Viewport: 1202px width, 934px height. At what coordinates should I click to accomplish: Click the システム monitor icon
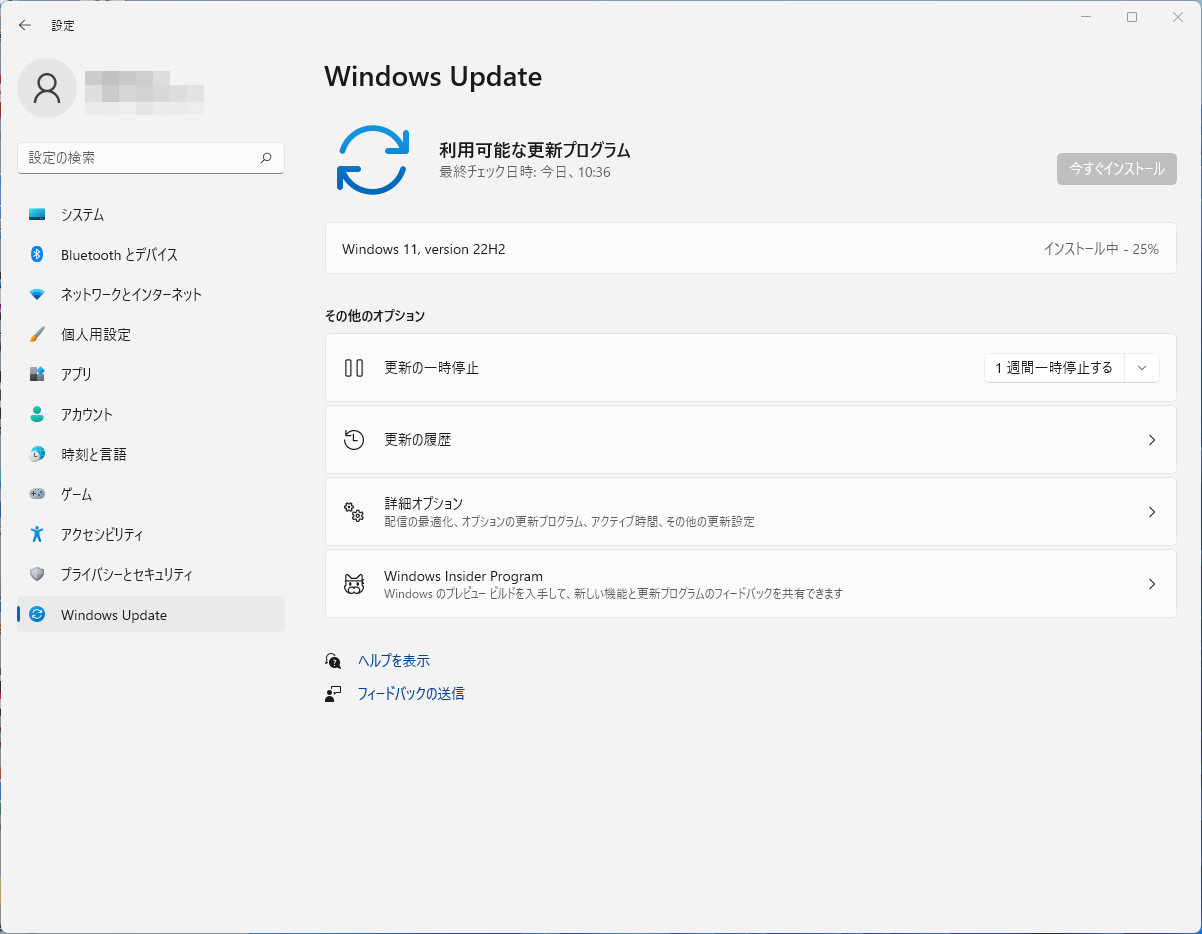click(37, 215)
